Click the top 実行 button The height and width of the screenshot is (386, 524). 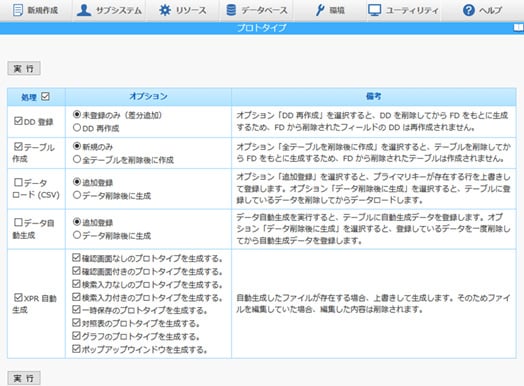click(24, 69)
